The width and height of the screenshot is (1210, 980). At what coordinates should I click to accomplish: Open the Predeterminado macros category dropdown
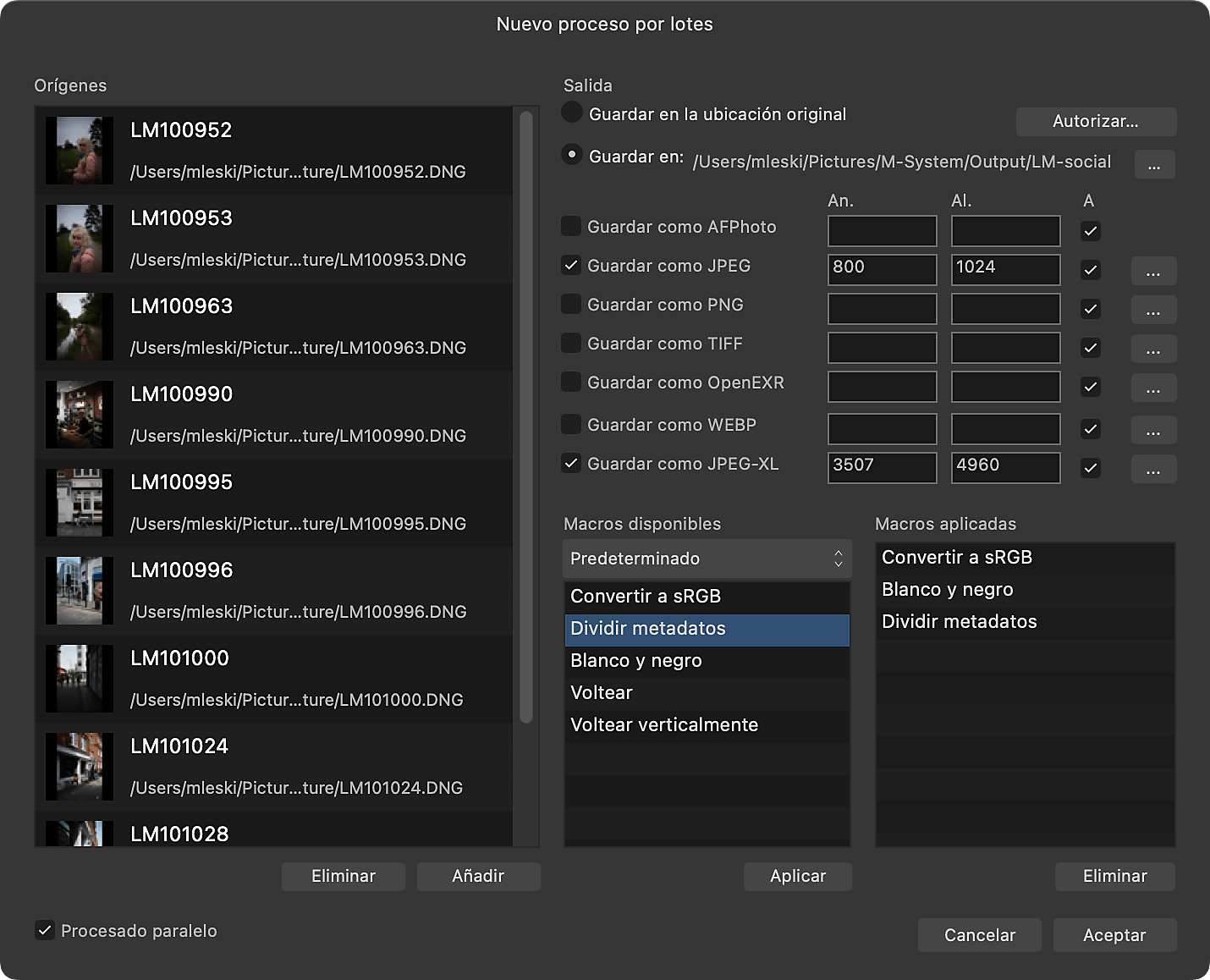click(707, 559)
